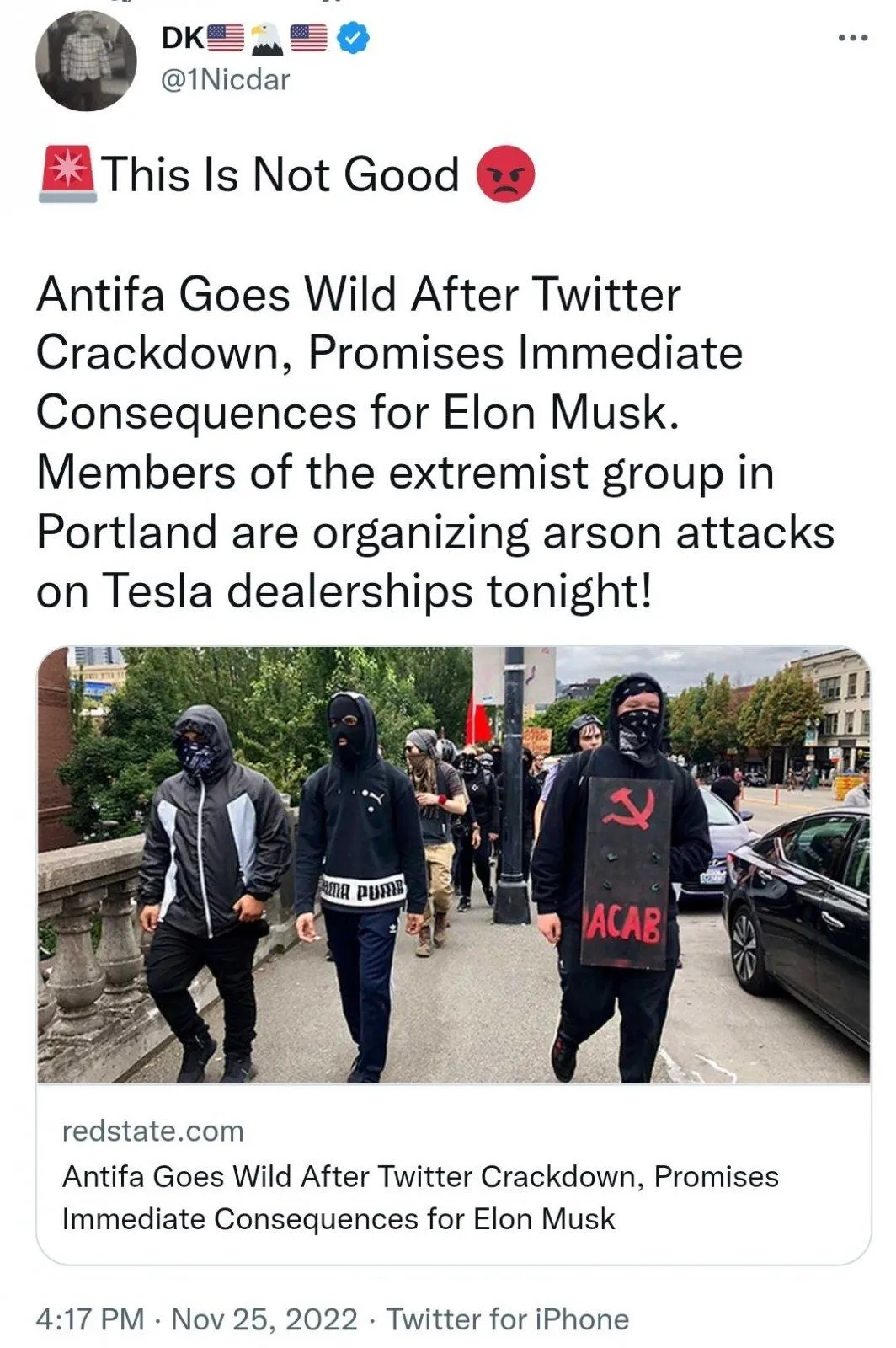The image size is (896, 1348).
Task: Open the three-dot more options menu
Action: coord(851,38)
